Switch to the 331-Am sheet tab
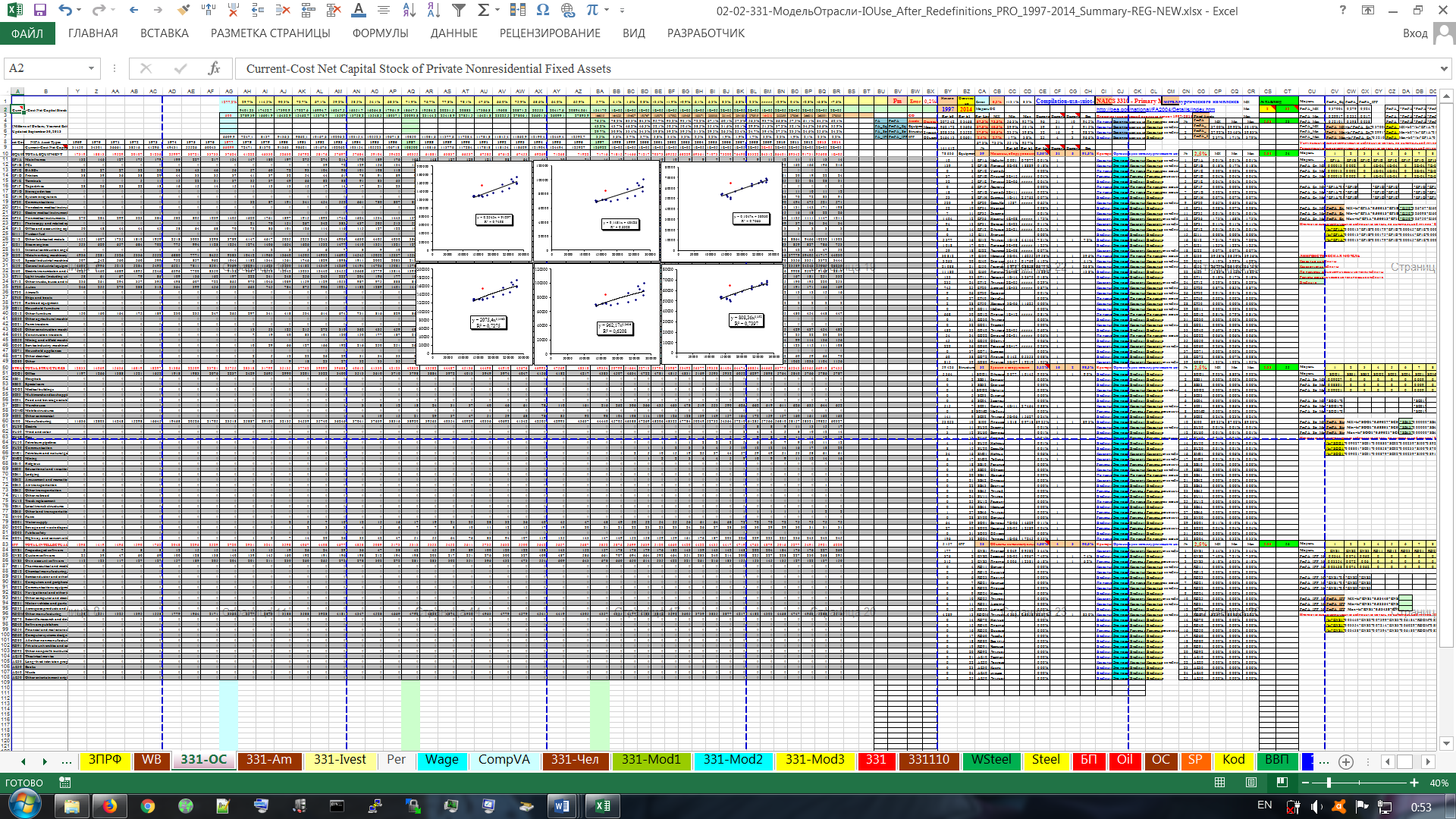 tap(268, 760)
